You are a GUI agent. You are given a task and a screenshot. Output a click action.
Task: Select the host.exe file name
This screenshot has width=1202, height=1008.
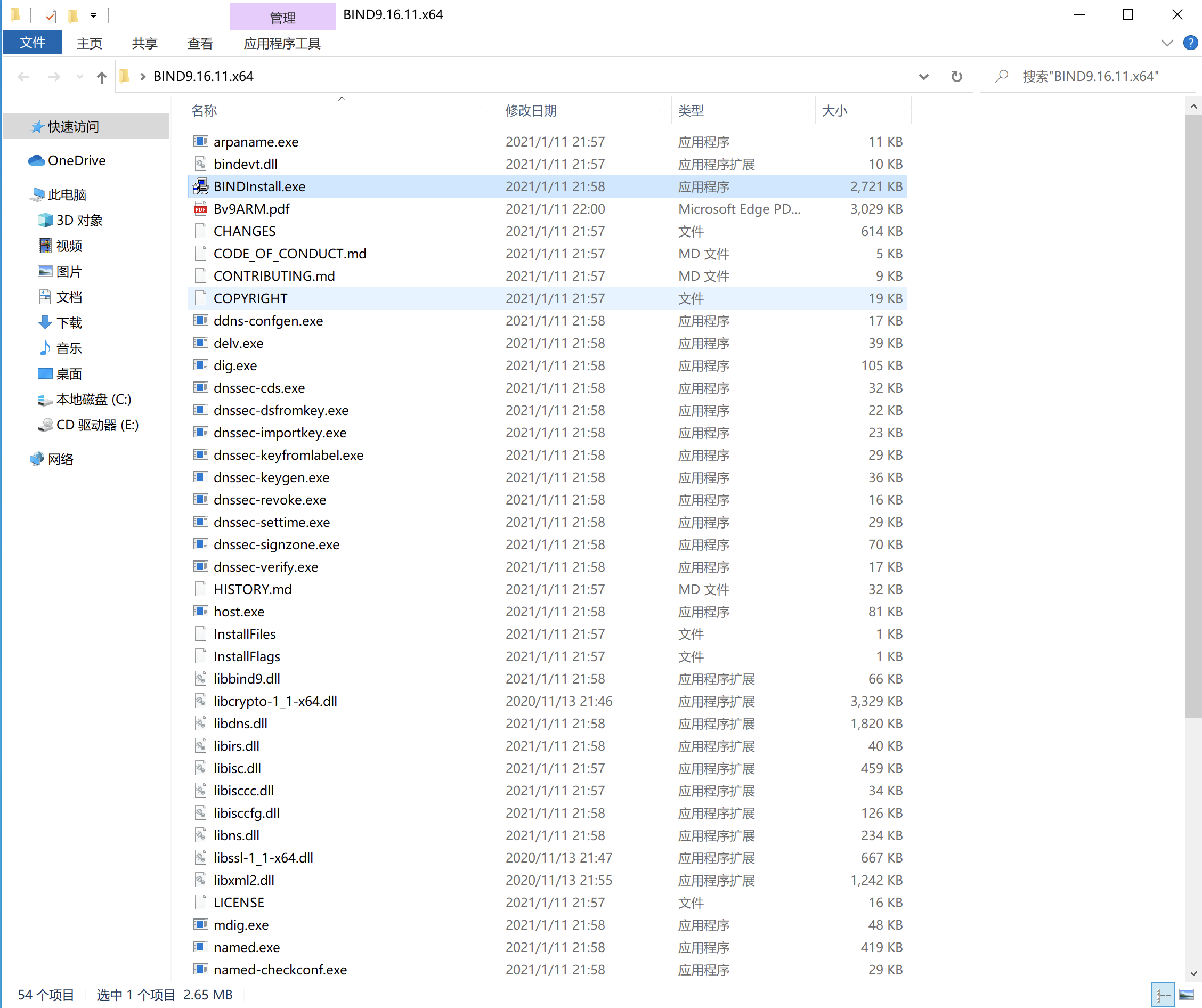tap(239, 611)
